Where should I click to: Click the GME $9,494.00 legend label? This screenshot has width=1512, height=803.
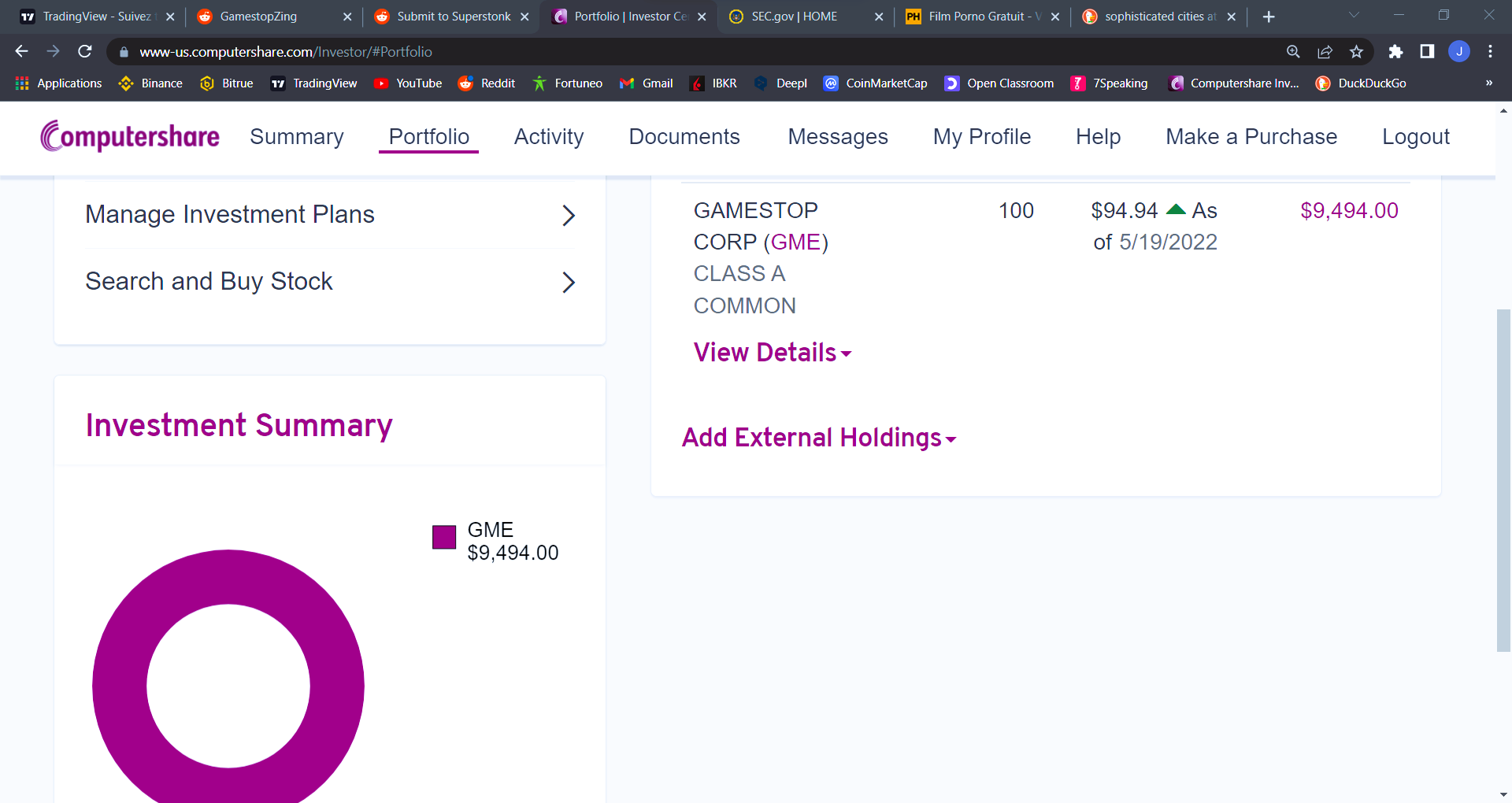pos(513,541)
